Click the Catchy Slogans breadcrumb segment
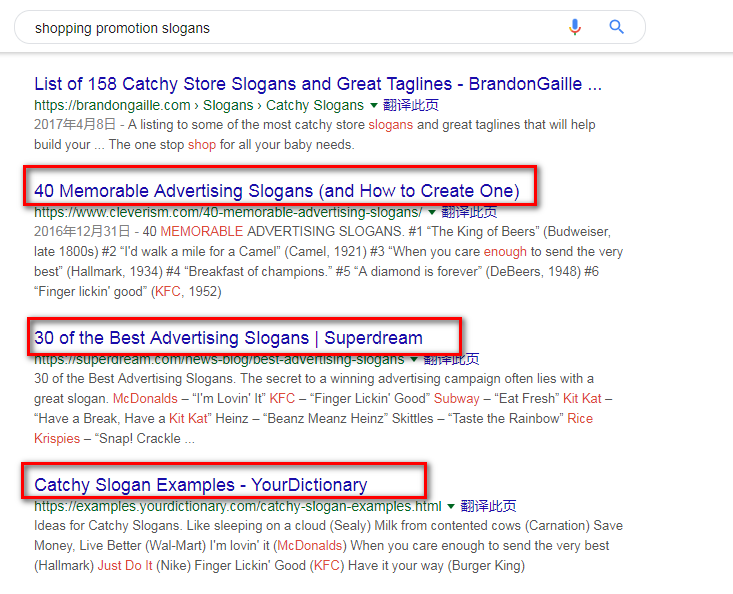The width and height of the screenshot is (733, 594). pos(315,105)
